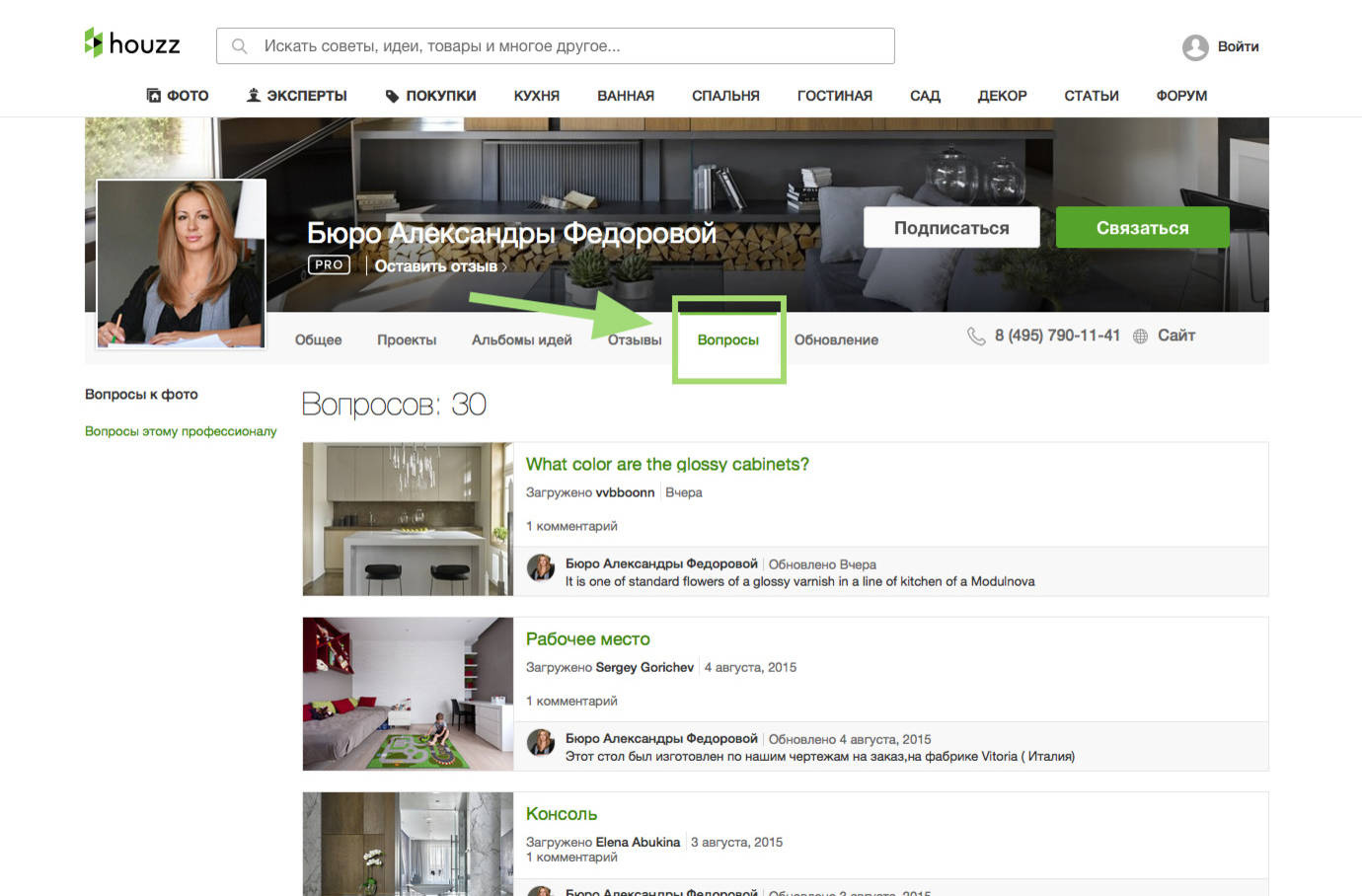Viewport: 1362px width, 896px height.
Task: Click the Houzz logo
Action: pos(131,43)
